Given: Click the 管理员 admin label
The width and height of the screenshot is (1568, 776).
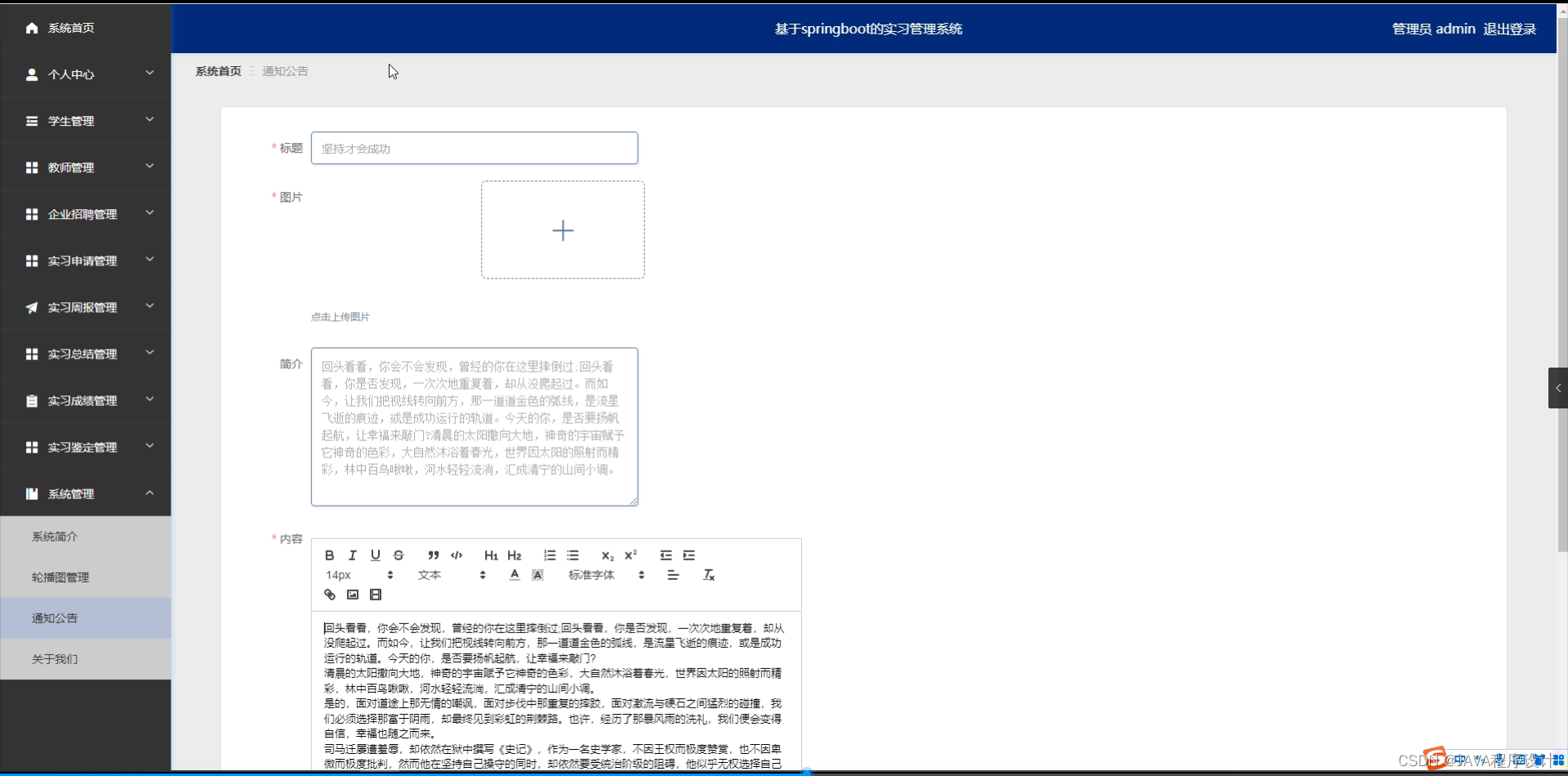Looking at the screenshot, I should click(x=1433, y=29).
